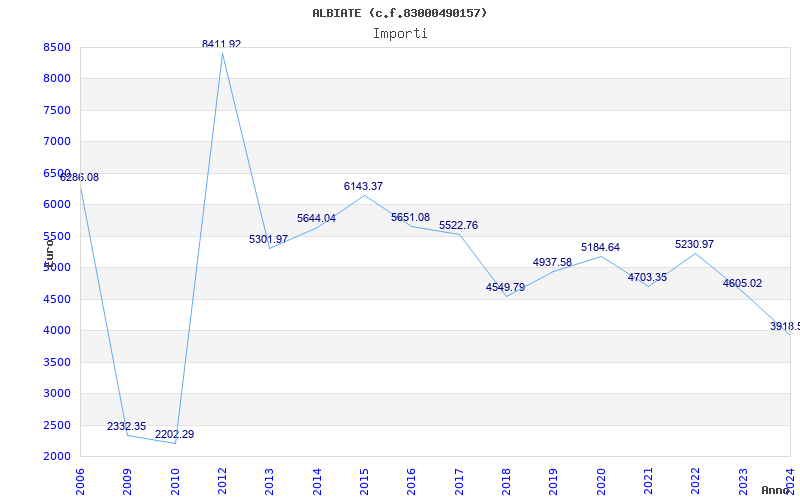Click the x-axis year 2022

[x=696, y=482]
